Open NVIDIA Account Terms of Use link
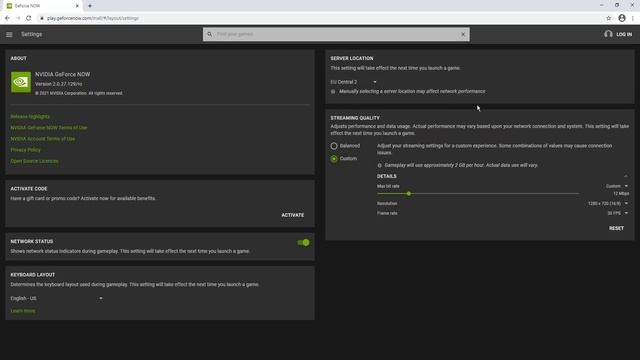 click(42, 139)
